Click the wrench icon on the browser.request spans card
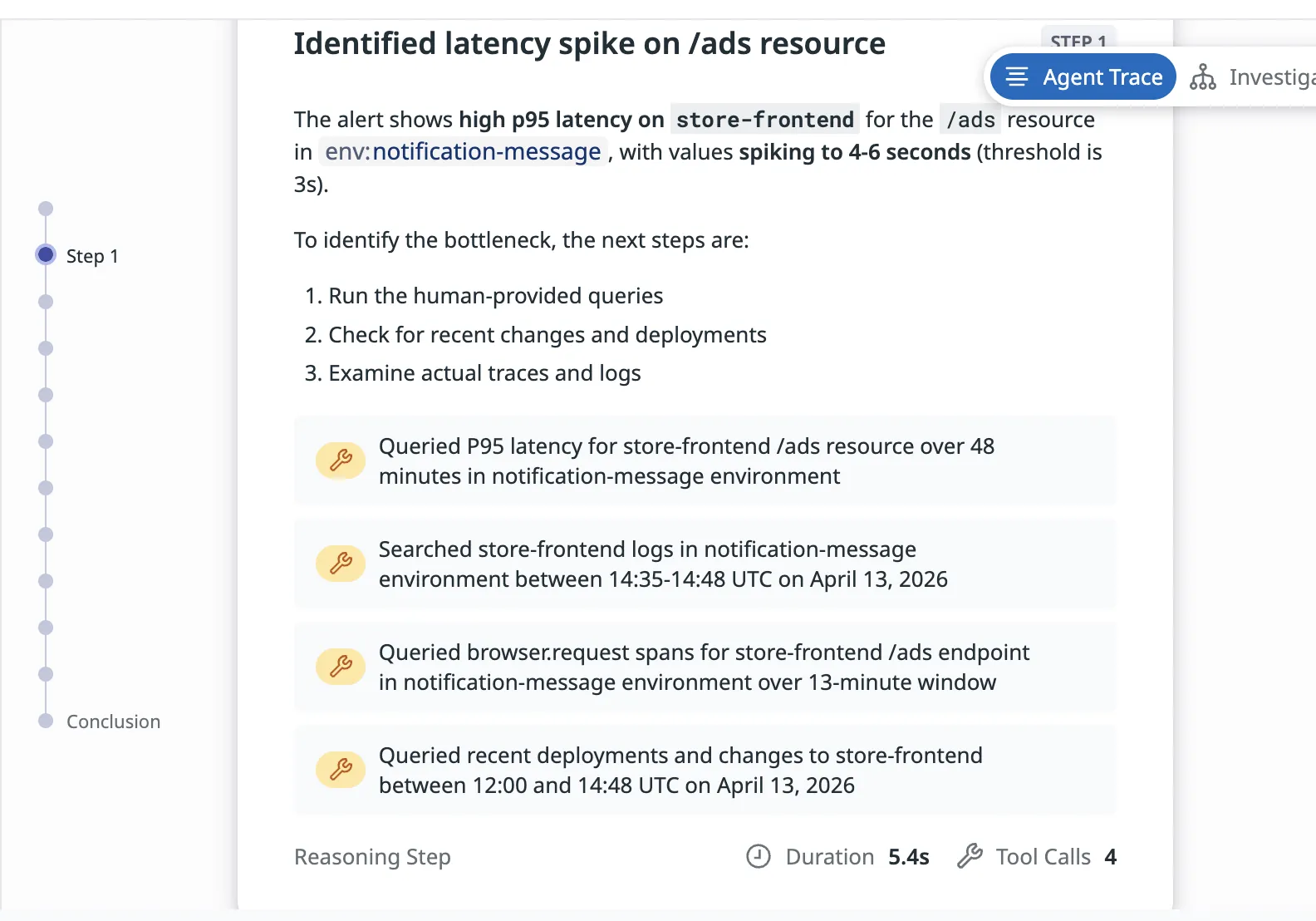1316x921 pixels. (x=340, y=666)
